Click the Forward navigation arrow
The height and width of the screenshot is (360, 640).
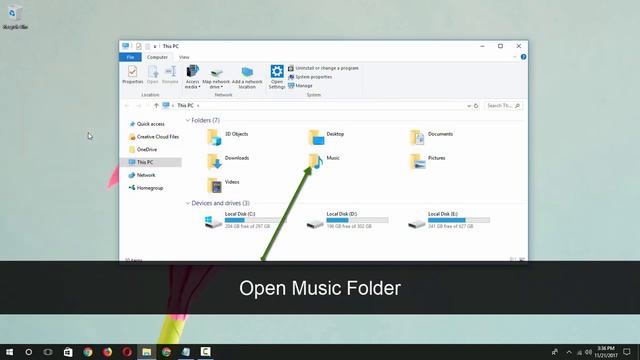[139, 106]
